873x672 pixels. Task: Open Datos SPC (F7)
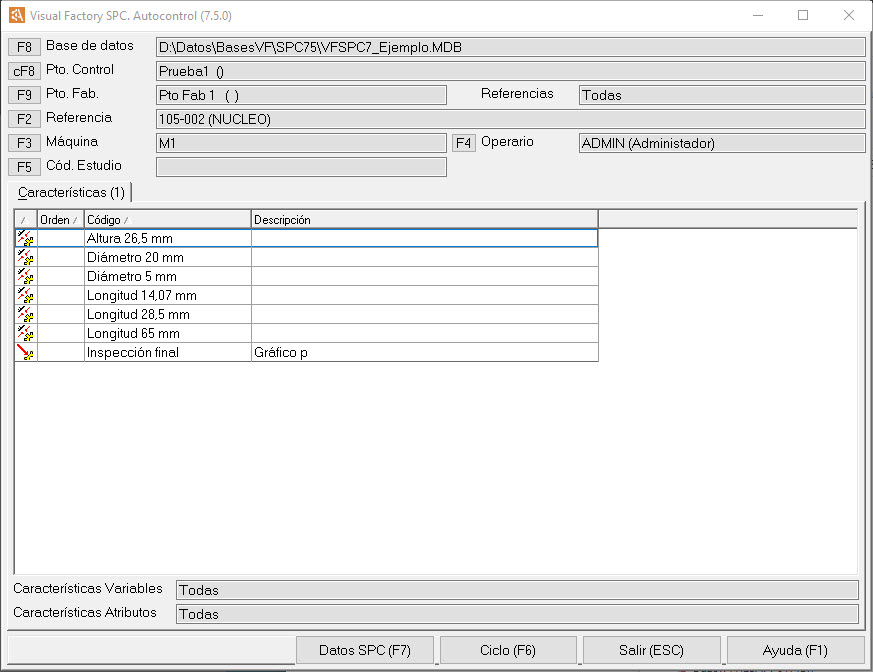coord(365,650)
